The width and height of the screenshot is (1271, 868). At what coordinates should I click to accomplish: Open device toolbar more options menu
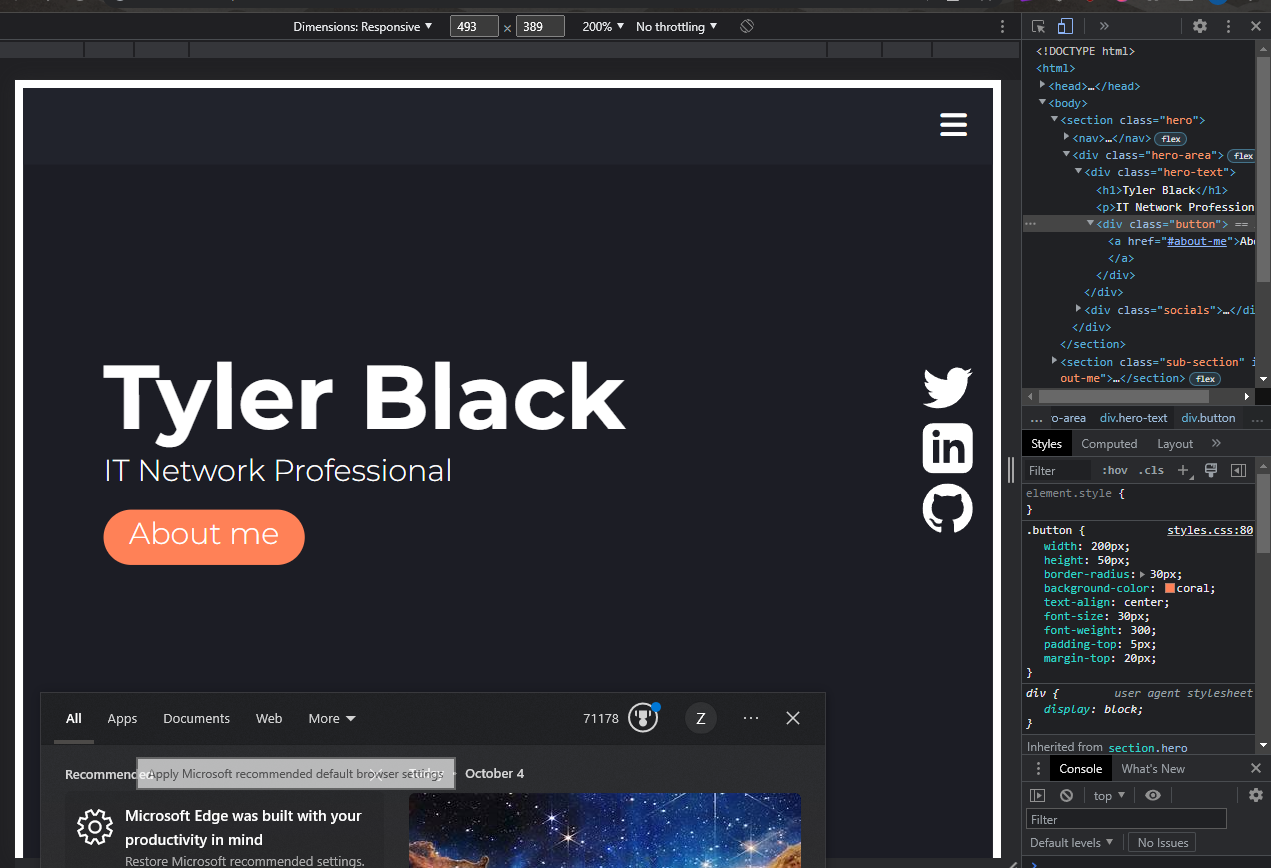(x=1002, y=27)
